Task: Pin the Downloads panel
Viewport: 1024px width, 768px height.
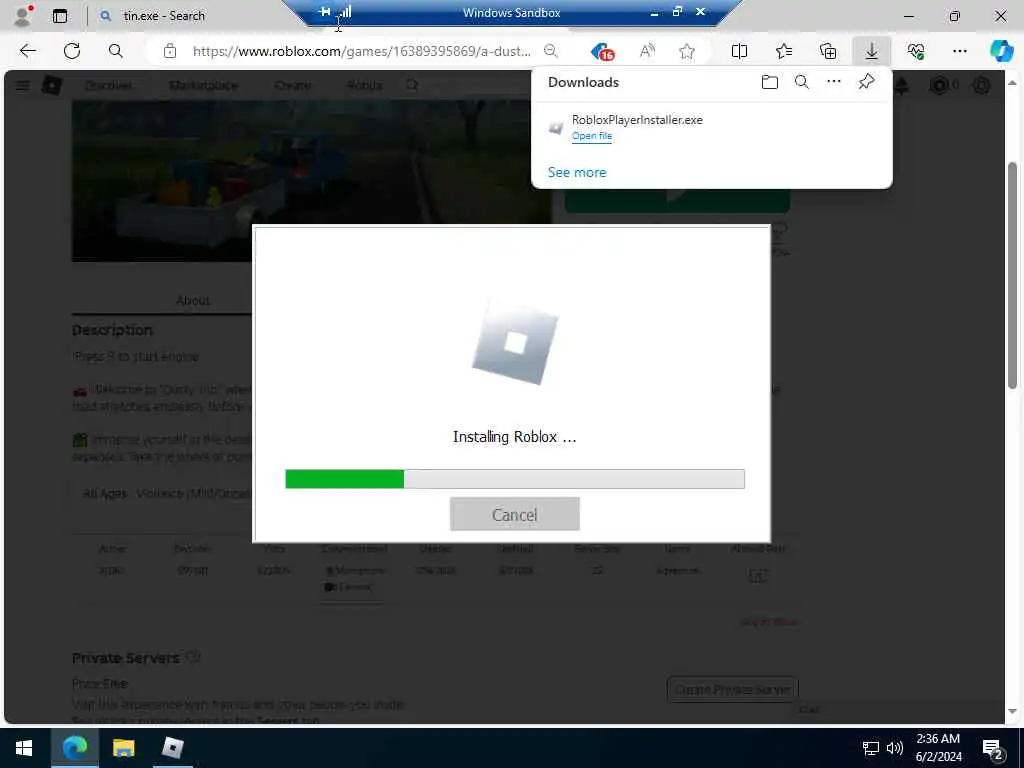Action: pos(866,82)
